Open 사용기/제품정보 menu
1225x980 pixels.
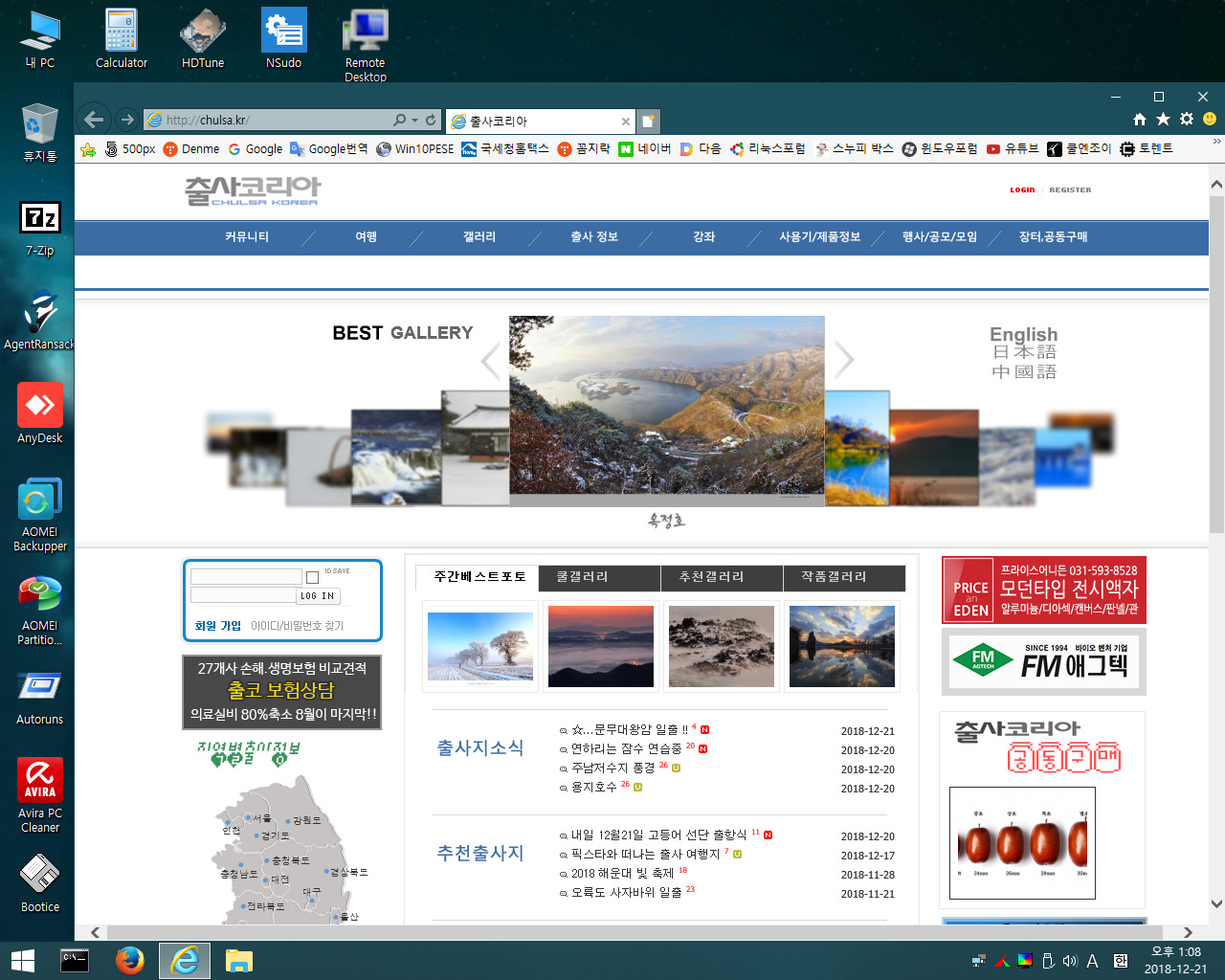click(819, 237)
